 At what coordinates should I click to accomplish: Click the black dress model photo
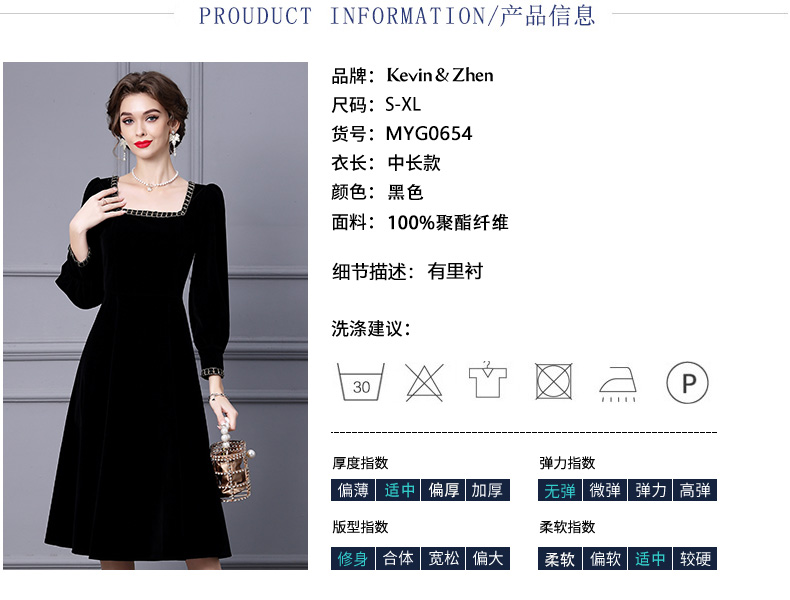tap(155, 316)
